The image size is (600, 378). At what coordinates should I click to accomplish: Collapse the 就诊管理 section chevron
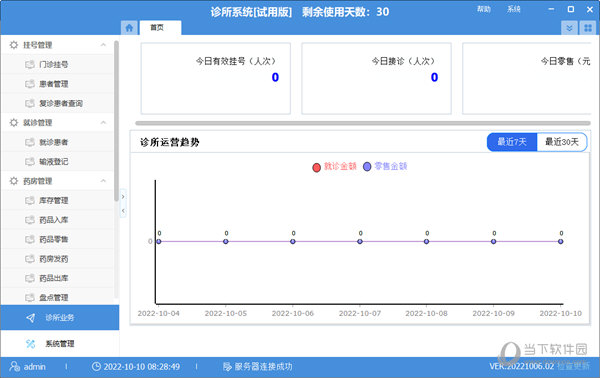[x=103, y=122]
